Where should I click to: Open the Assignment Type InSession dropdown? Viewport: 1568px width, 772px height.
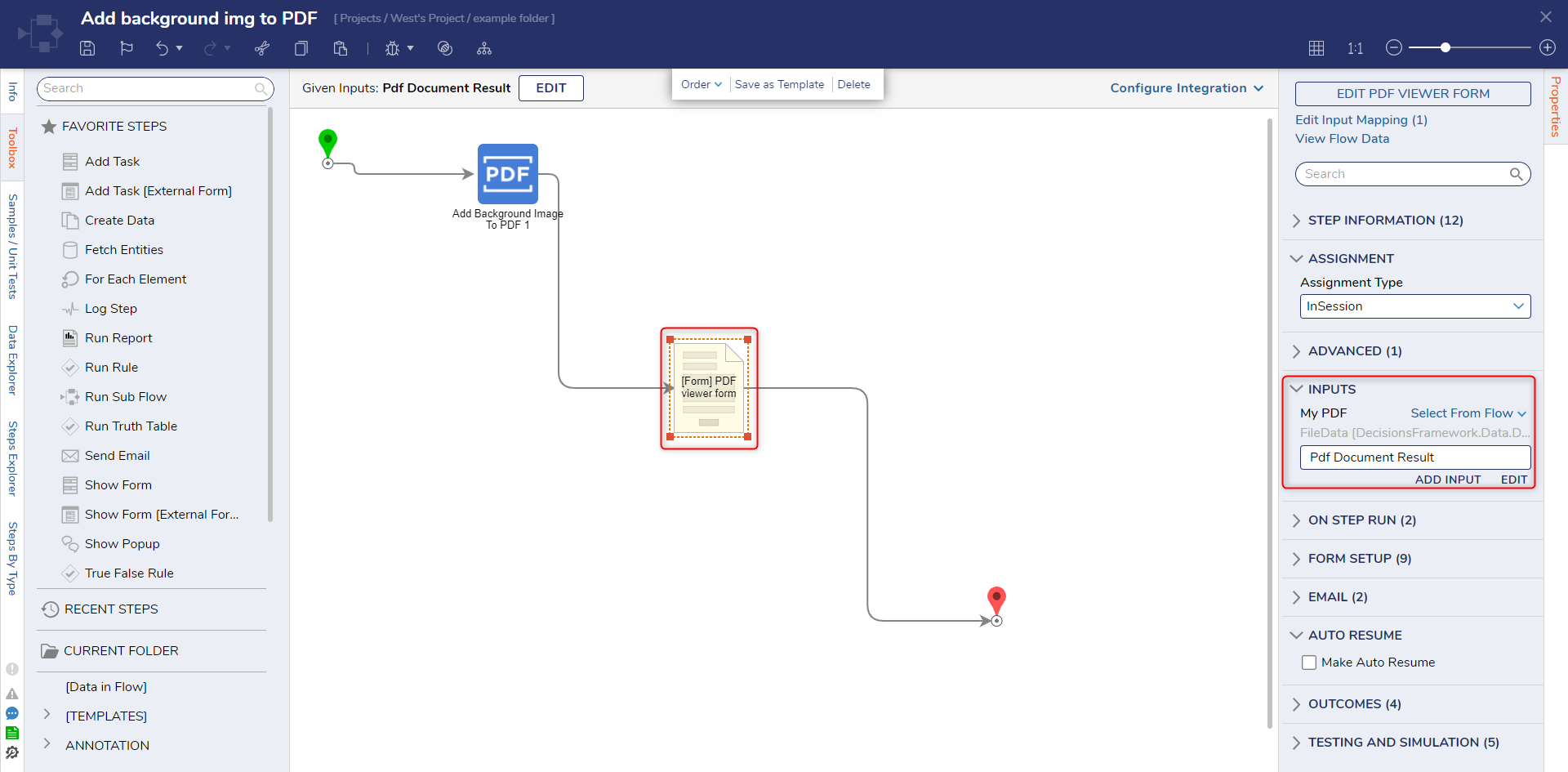(x=1415, y=306)
